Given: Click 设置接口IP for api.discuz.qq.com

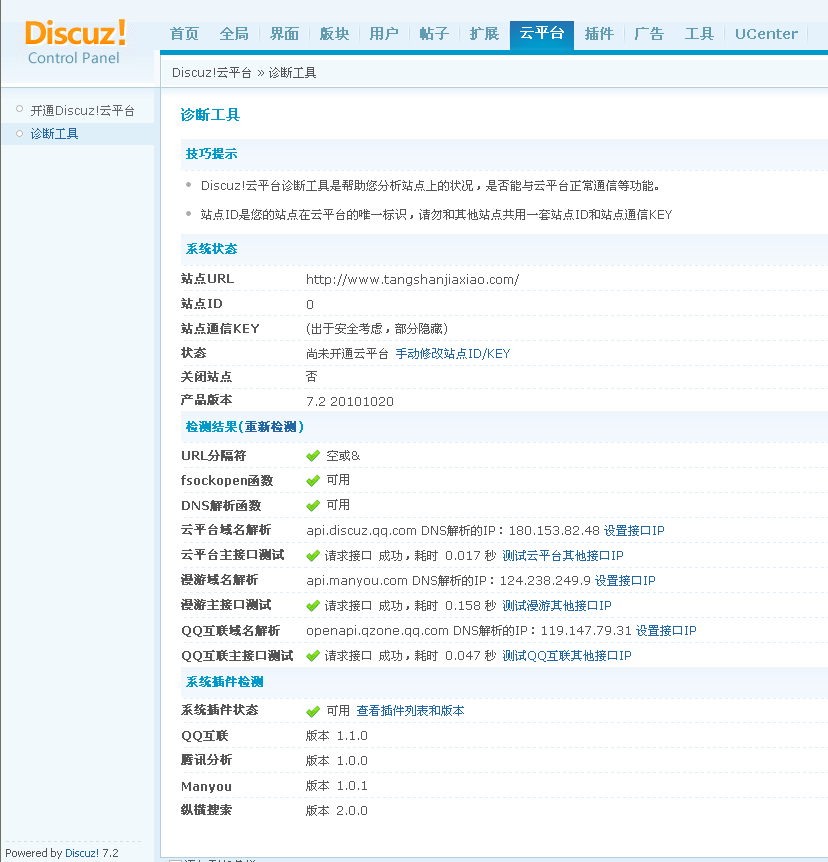Looking at the screenshot, I should click(634, 531).
